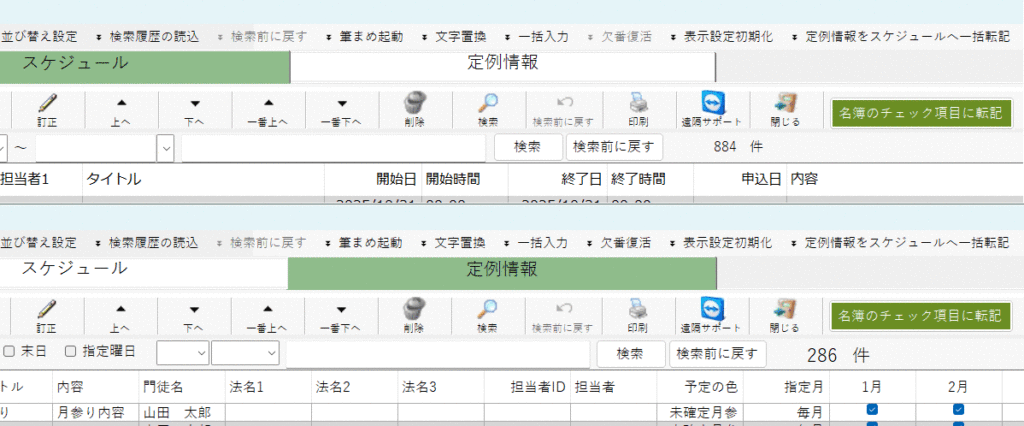
Task: Enable the 指定曜日 checkbox
Action: 70,352
